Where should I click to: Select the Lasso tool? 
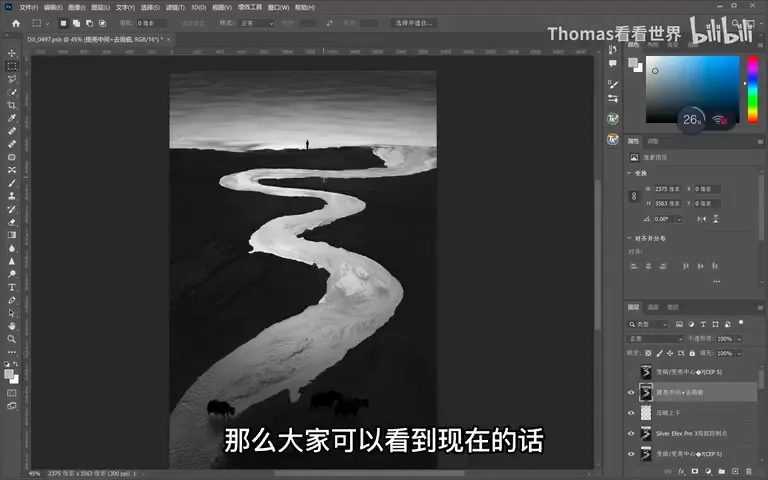12,79
